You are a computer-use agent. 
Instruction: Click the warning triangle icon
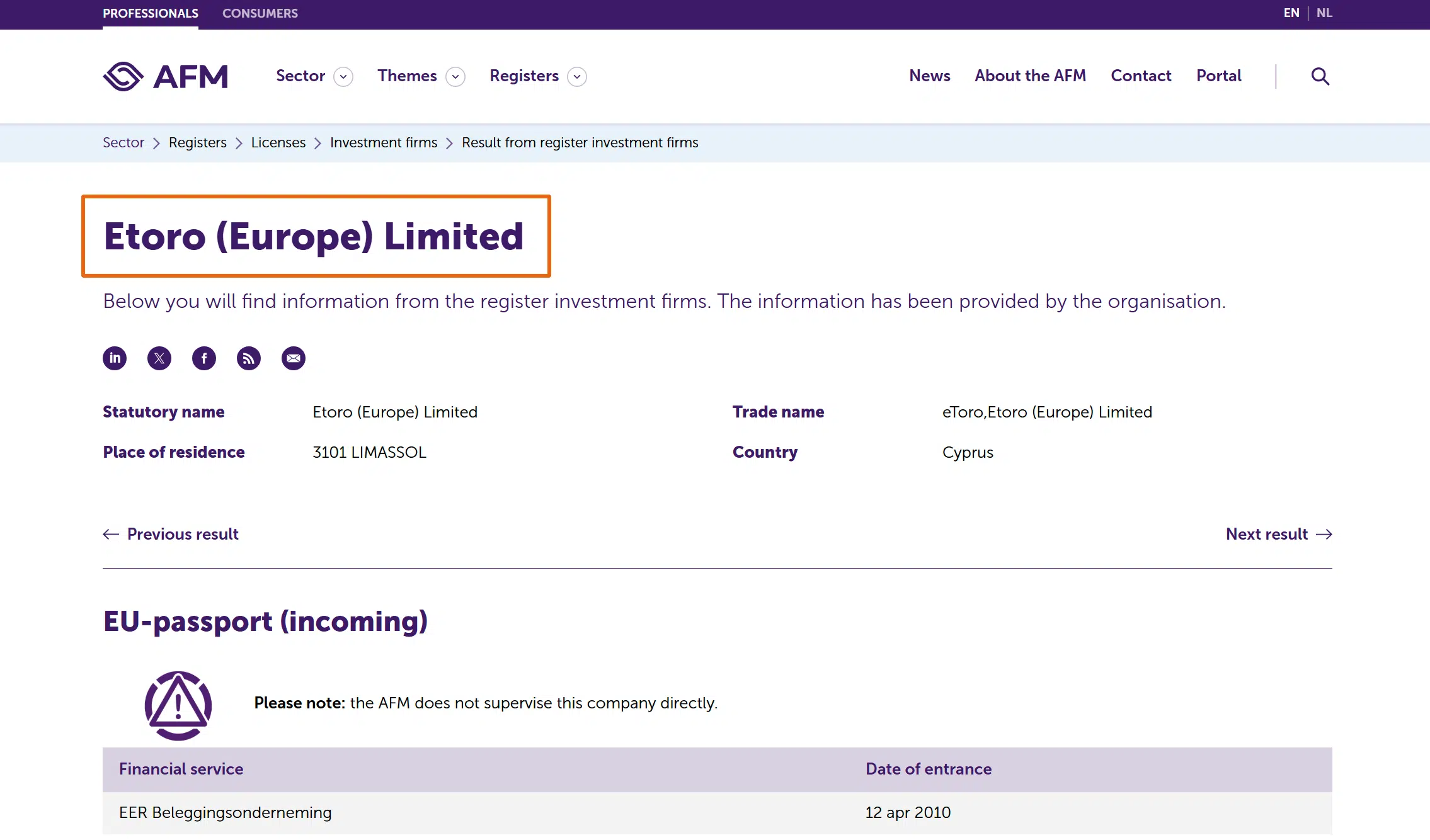click(x=178, y=705)
